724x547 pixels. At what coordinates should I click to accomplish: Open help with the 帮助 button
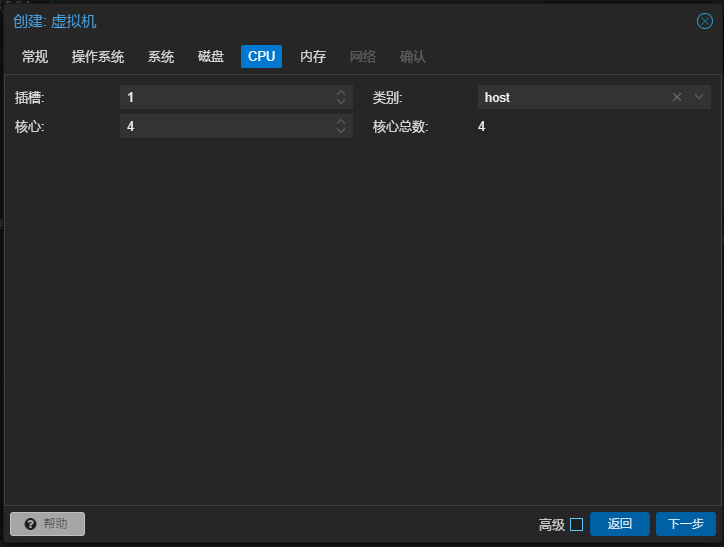point(47,524)
